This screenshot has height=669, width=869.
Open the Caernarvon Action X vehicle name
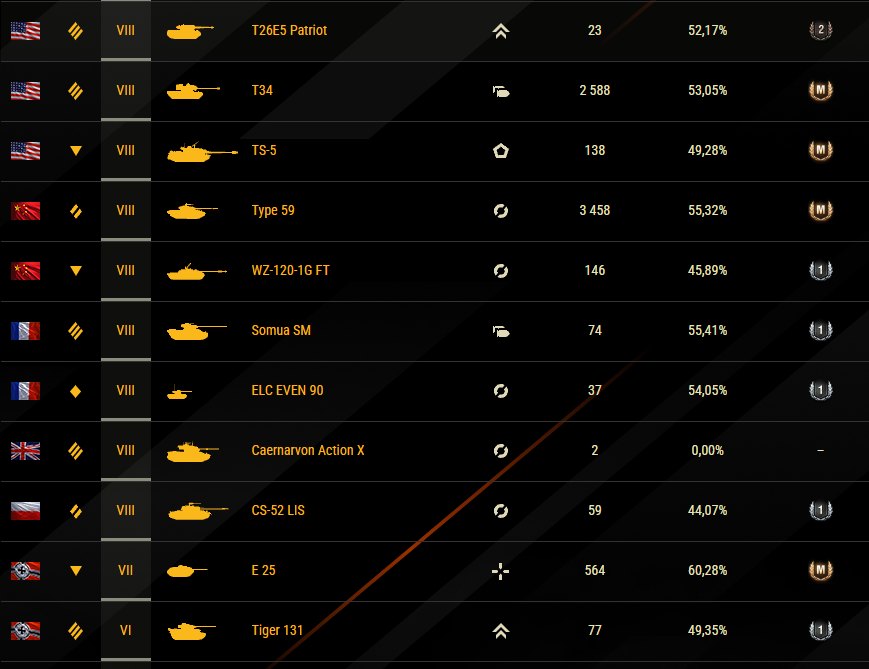(308, 450)
